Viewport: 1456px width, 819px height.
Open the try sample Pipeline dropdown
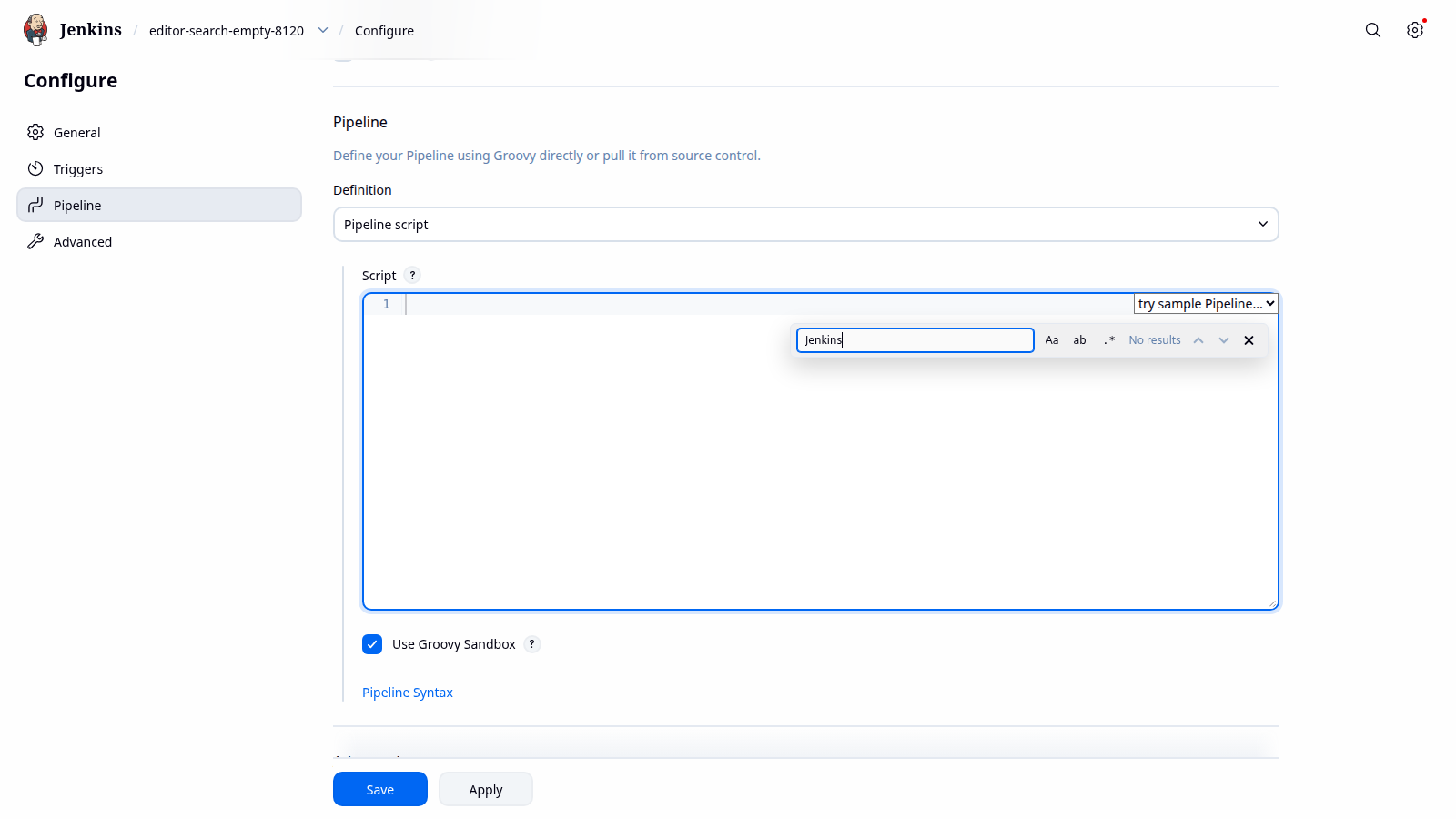(x=1206, y=304)
